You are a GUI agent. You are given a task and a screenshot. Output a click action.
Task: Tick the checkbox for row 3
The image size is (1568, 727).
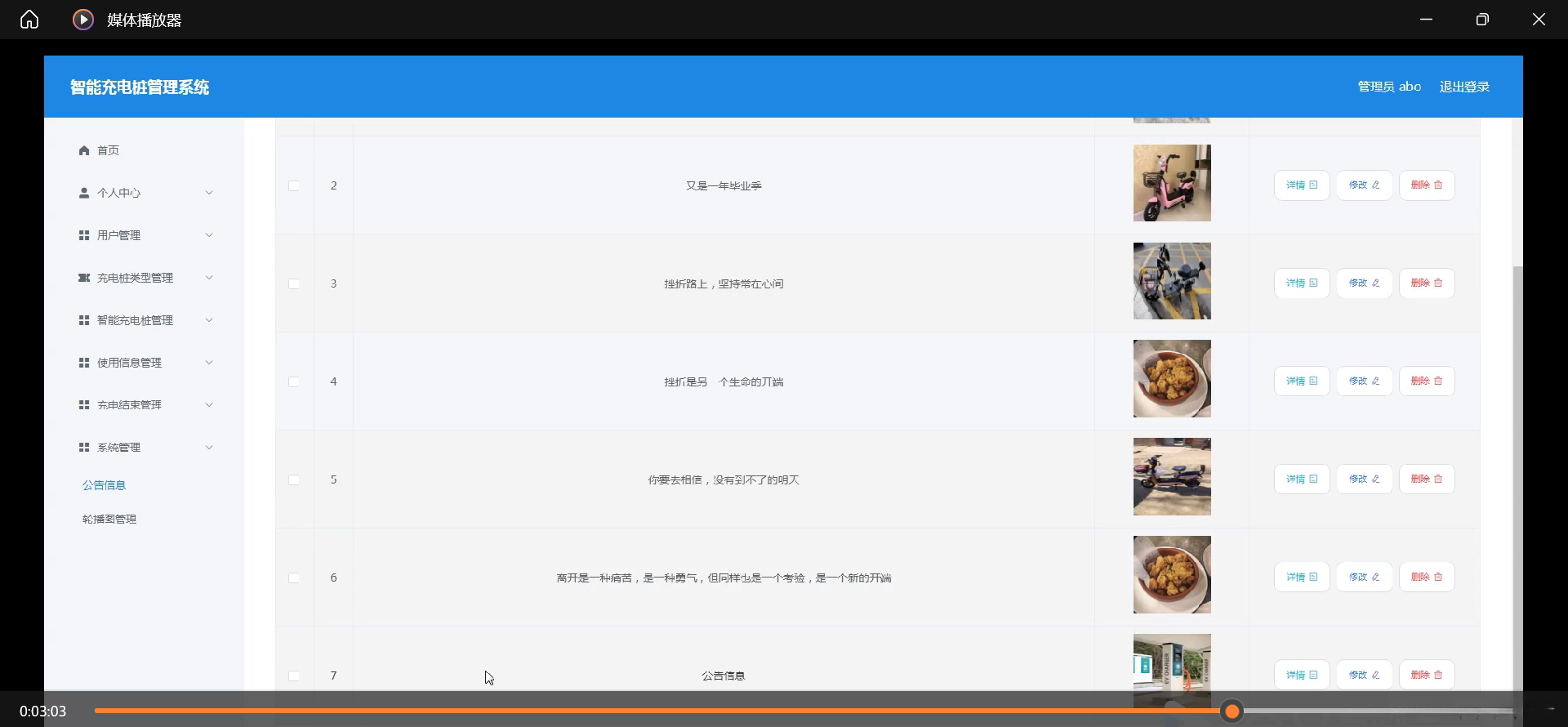tap(294, 283)
